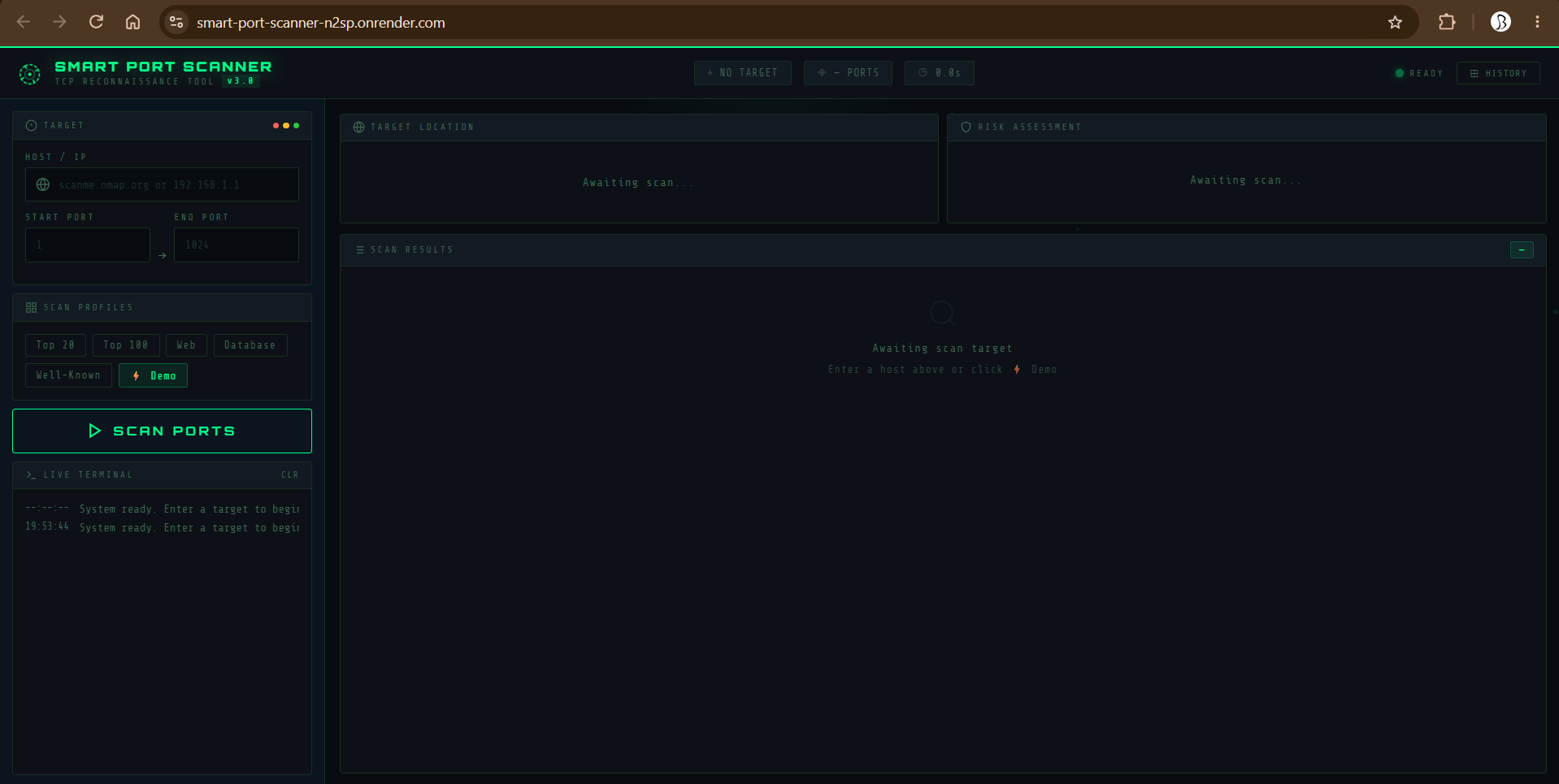
Task: Reload the page in browser
Action: point(96,22)
